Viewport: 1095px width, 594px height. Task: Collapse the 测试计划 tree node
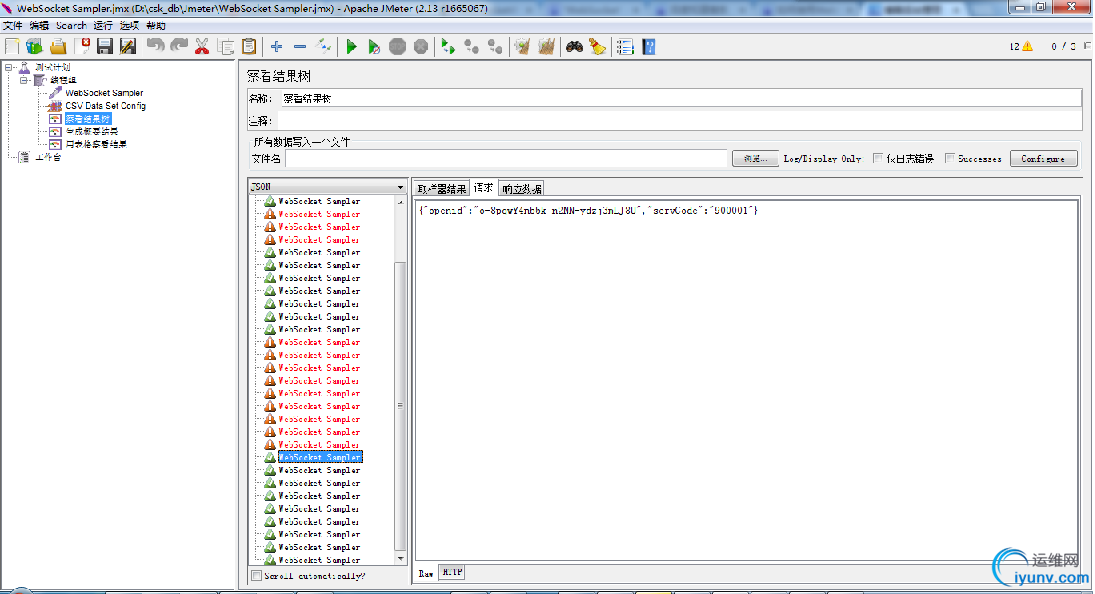click(x=8, y=68)
